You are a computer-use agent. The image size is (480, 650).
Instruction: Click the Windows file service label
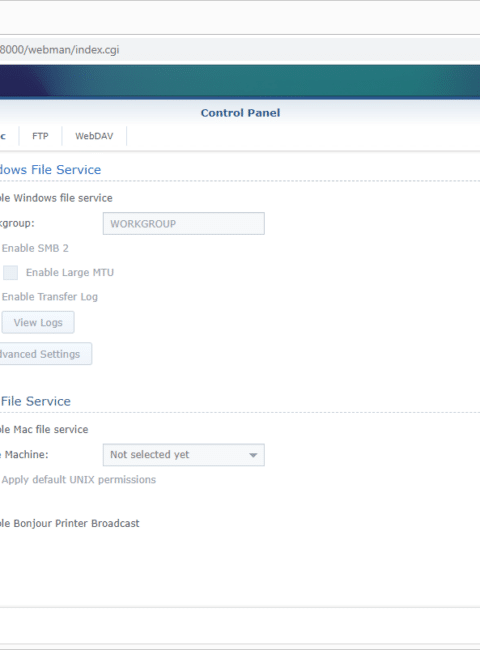[56, 198]
